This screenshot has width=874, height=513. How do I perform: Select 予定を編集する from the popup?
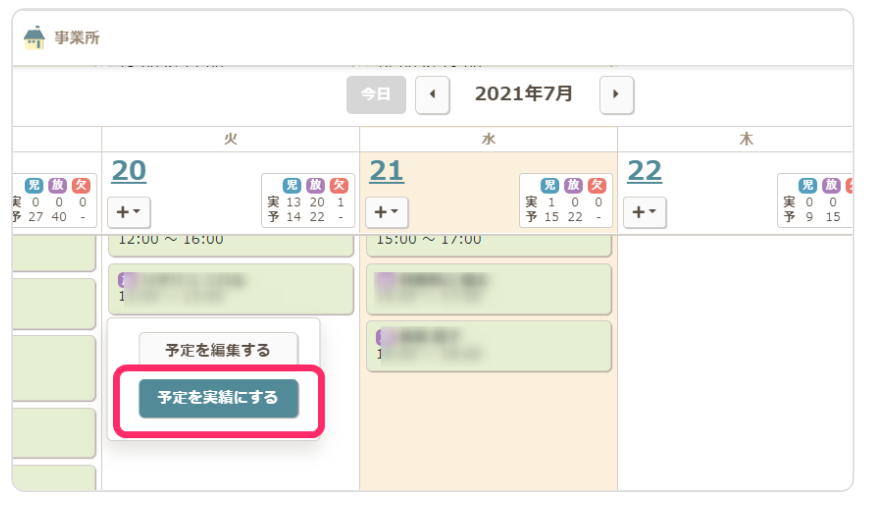[x=218, y=350]
